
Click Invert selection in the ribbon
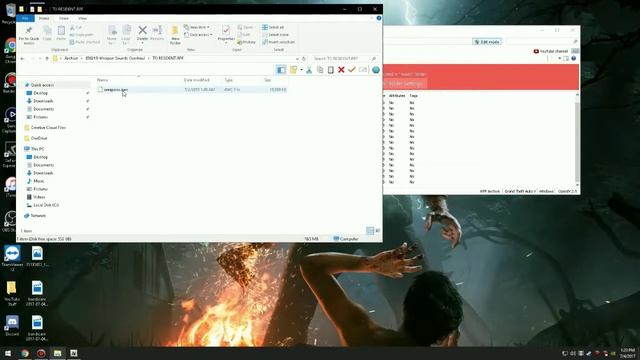click(x=278, y=42)
